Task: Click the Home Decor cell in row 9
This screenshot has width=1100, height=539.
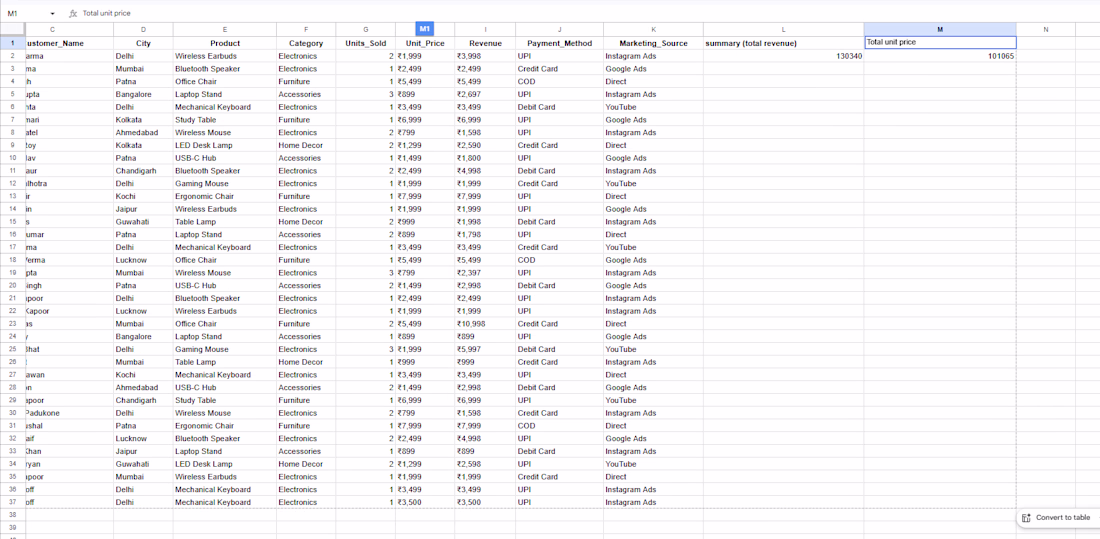Action: 306,145
